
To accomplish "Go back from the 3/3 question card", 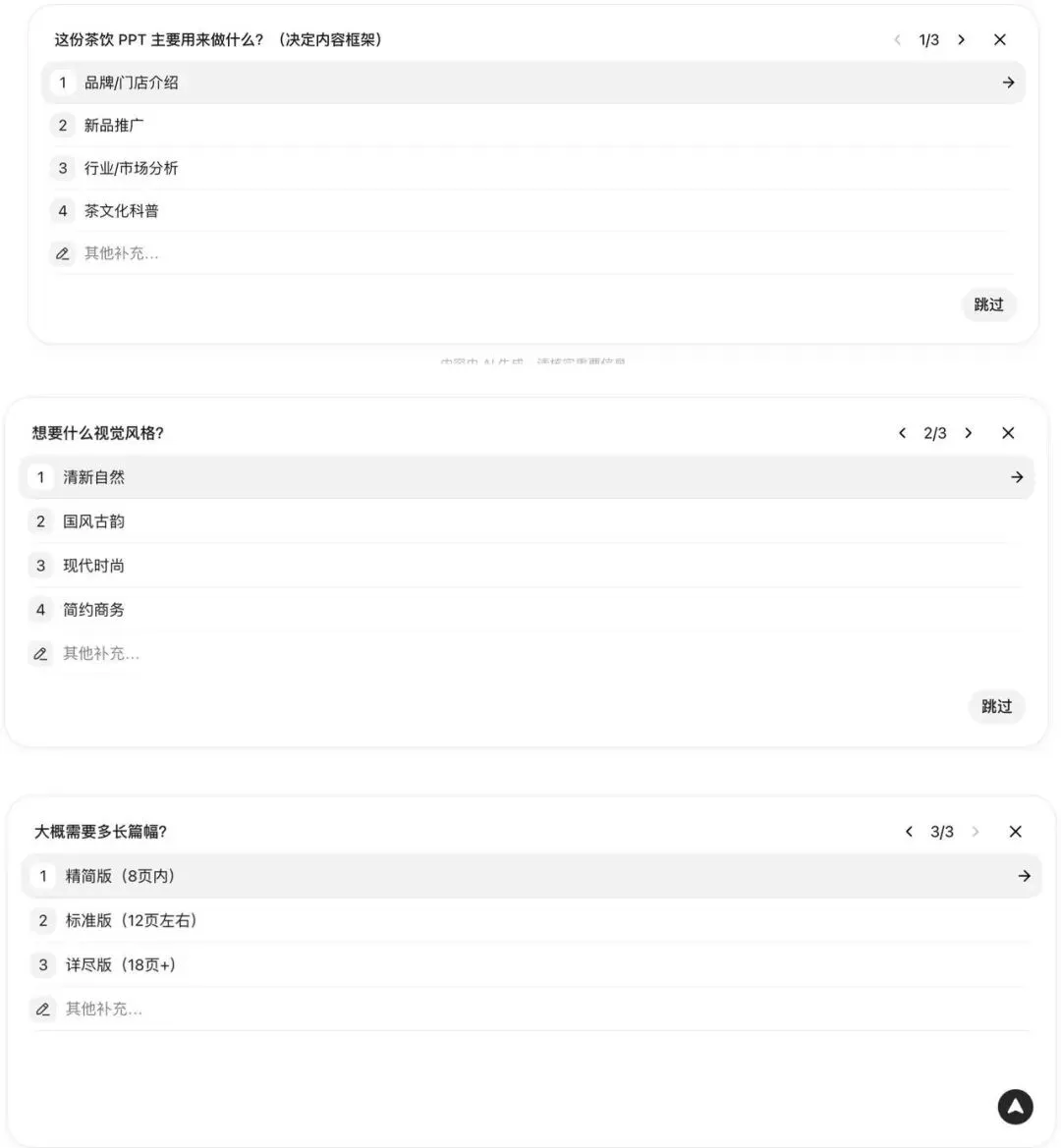I will [x=909, y=832].
